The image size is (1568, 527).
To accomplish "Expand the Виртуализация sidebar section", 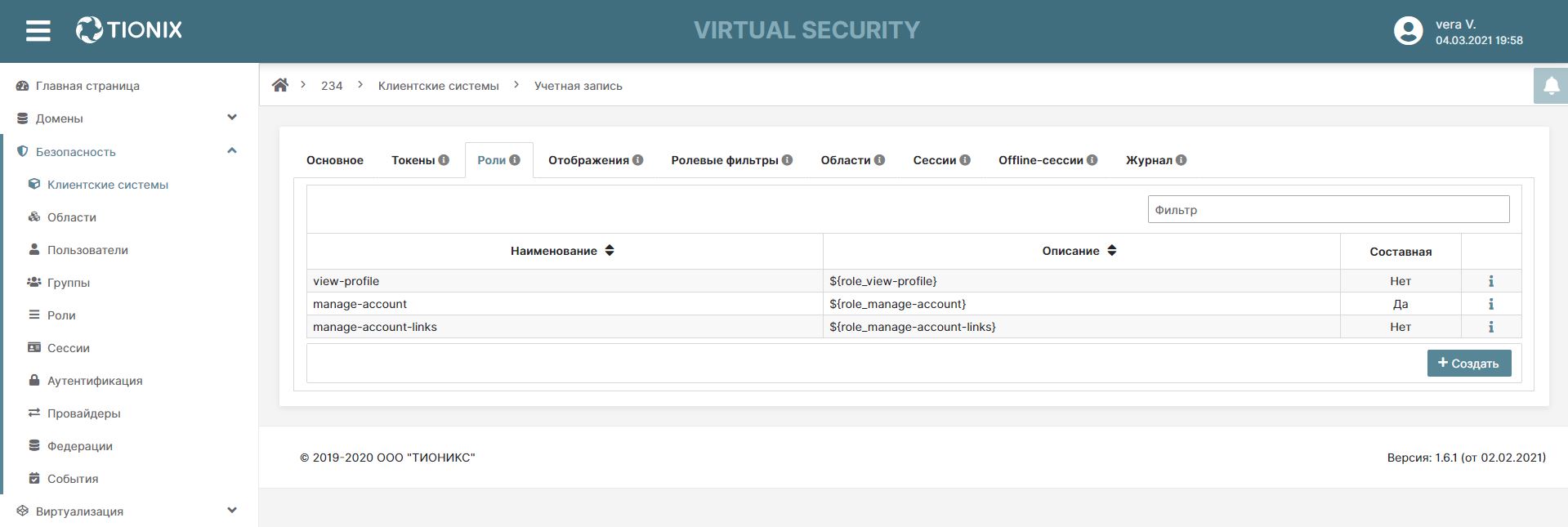I will pyautogui.click(x=232, y=511).
